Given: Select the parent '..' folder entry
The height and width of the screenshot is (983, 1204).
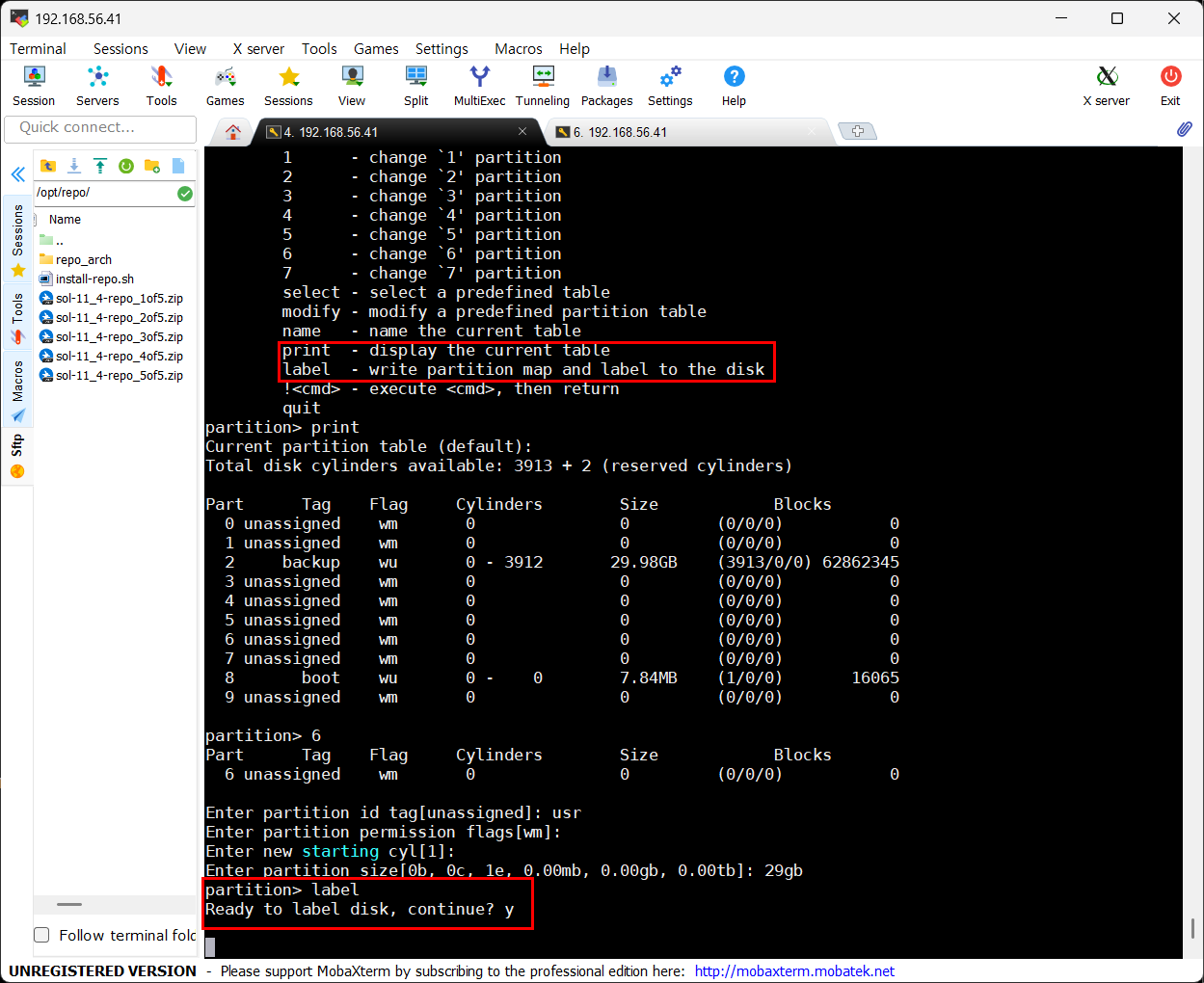Looking at the screenshot, I should (52, 241).
